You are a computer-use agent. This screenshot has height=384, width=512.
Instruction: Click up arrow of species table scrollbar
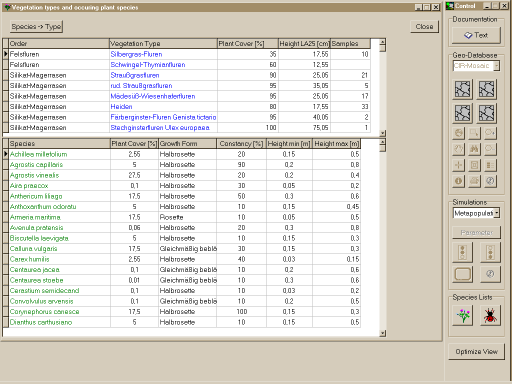coord(383,142)
